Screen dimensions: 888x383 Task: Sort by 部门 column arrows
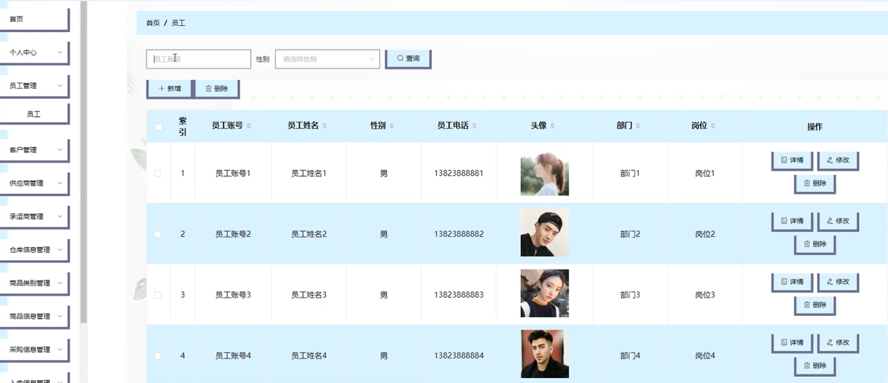tap(638, 126)
